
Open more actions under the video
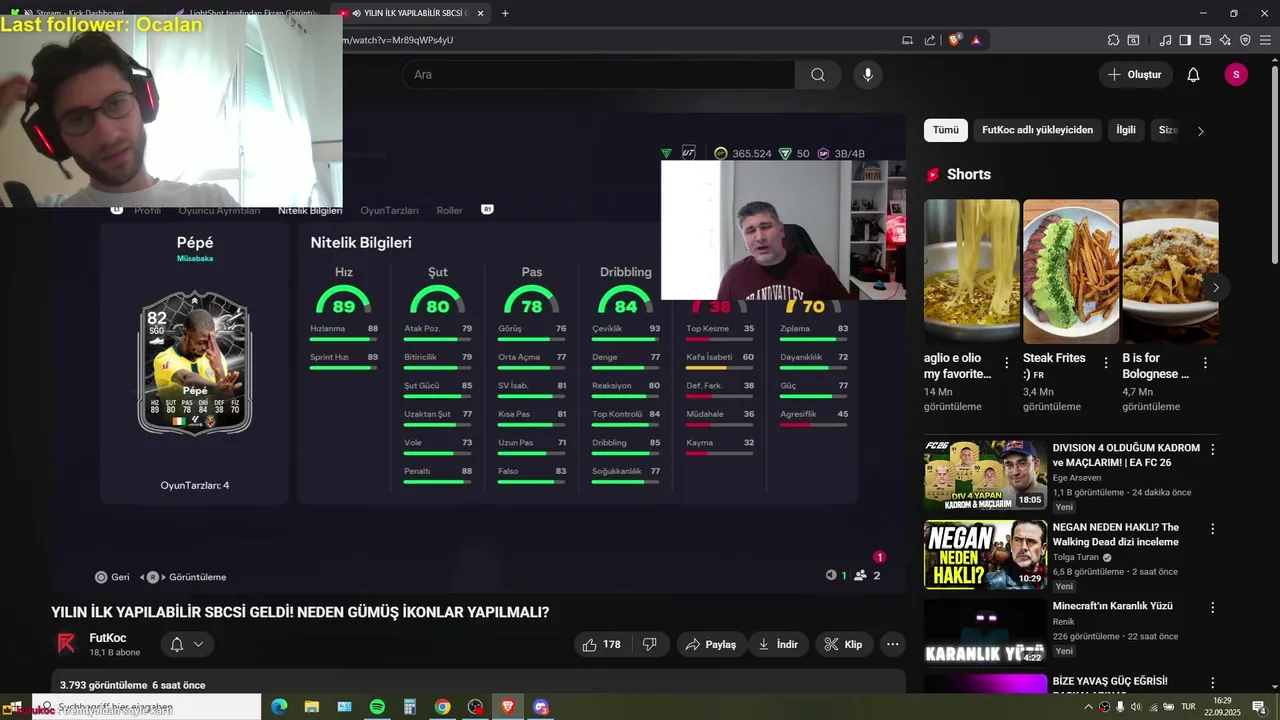point(893,645)
